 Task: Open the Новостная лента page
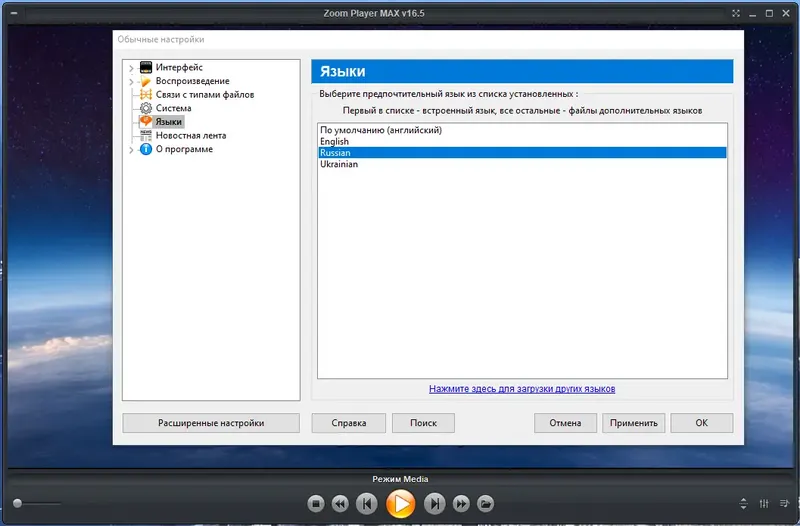(191, 135)
